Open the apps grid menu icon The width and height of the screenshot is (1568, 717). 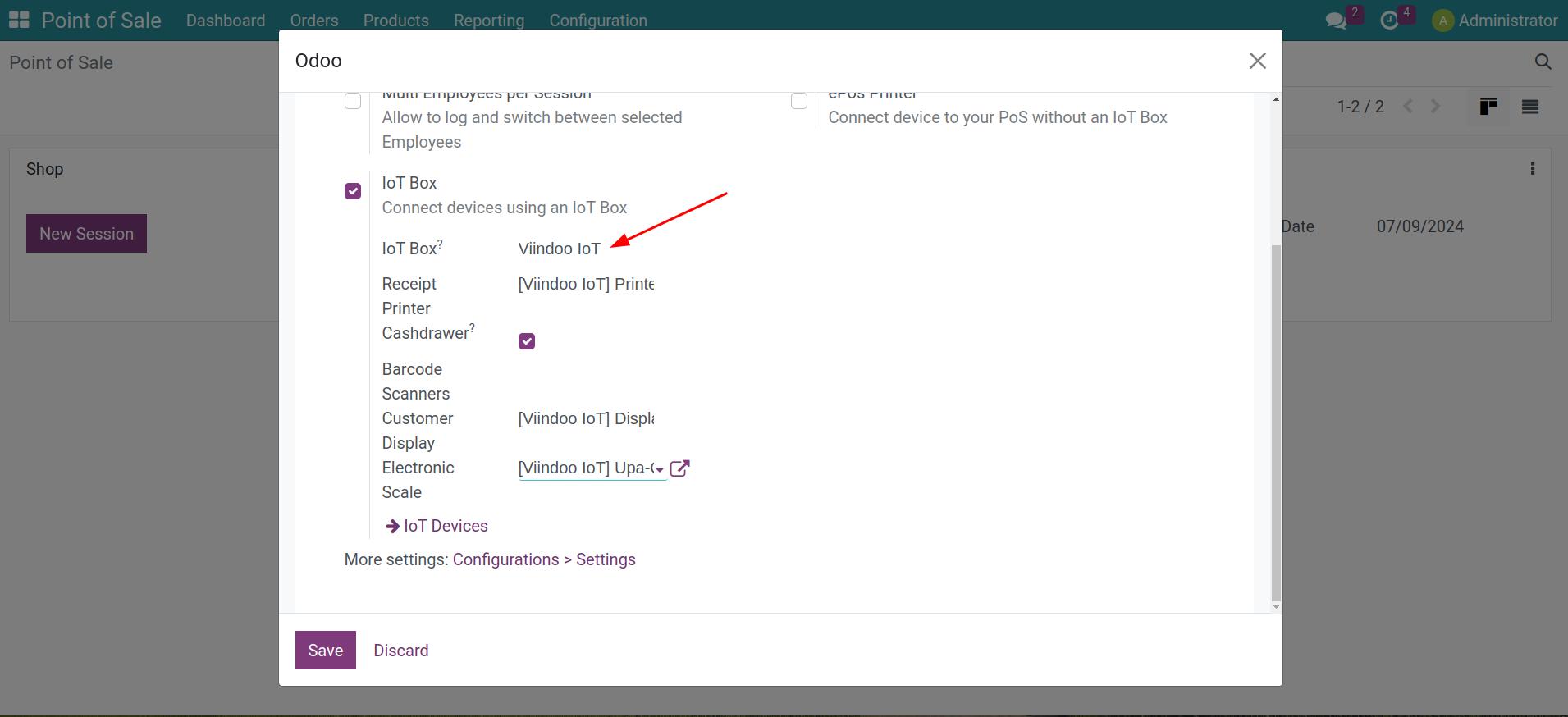(18, 20)
